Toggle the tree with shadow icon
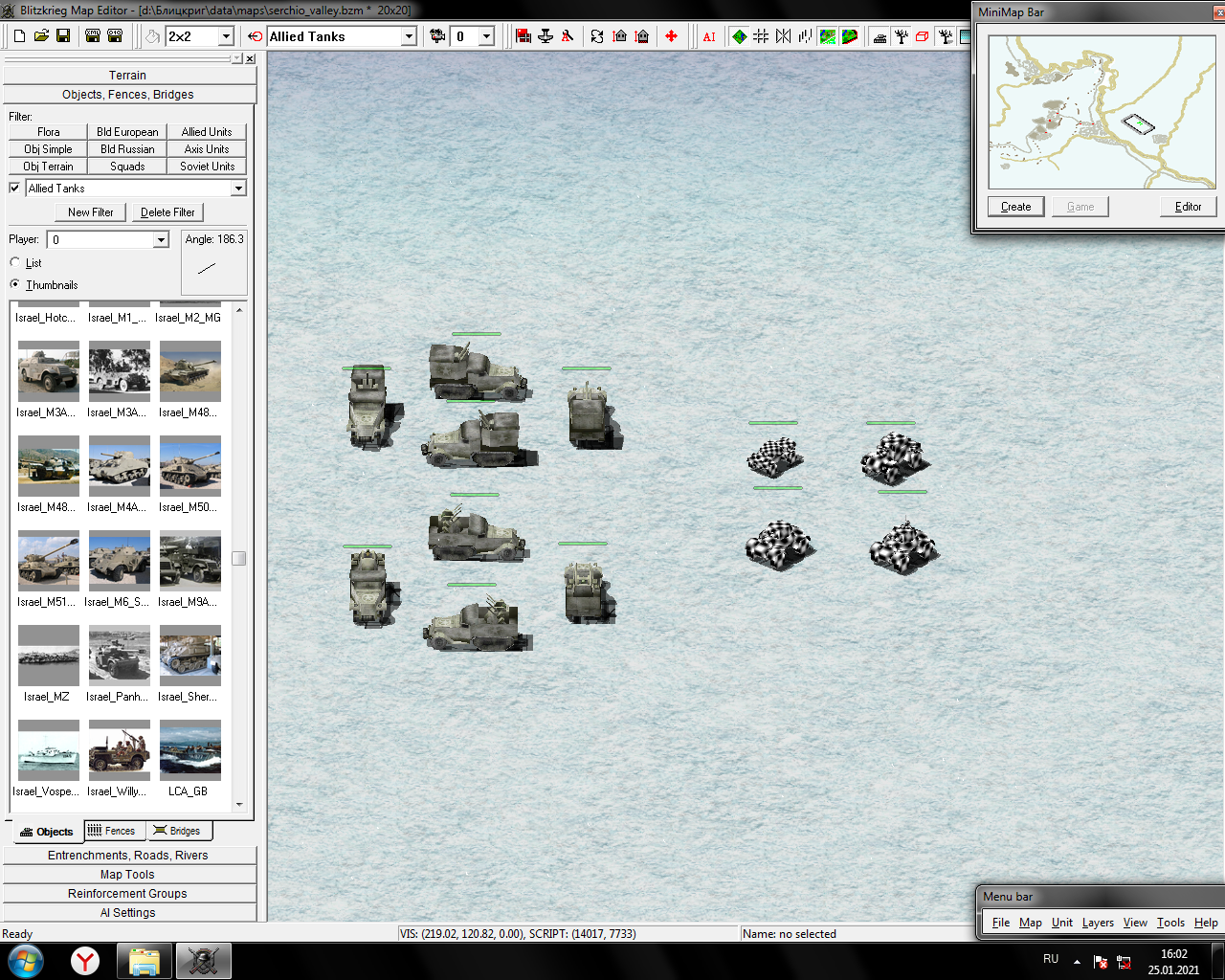Viewport: 1225px width, 980px height. coord(946,36)
